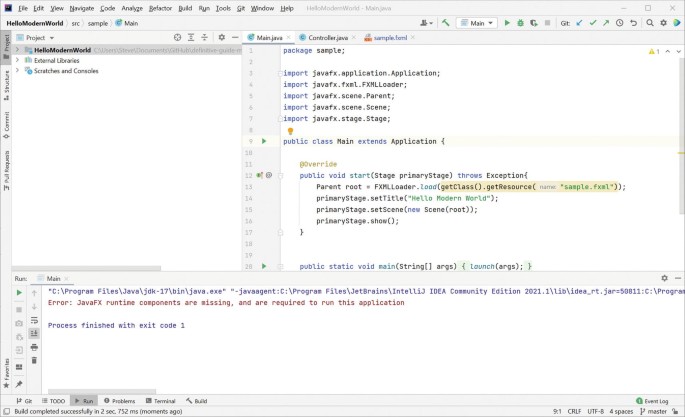Show Git history clock icon
The image size is (685, 417).
tap(619, 23)
